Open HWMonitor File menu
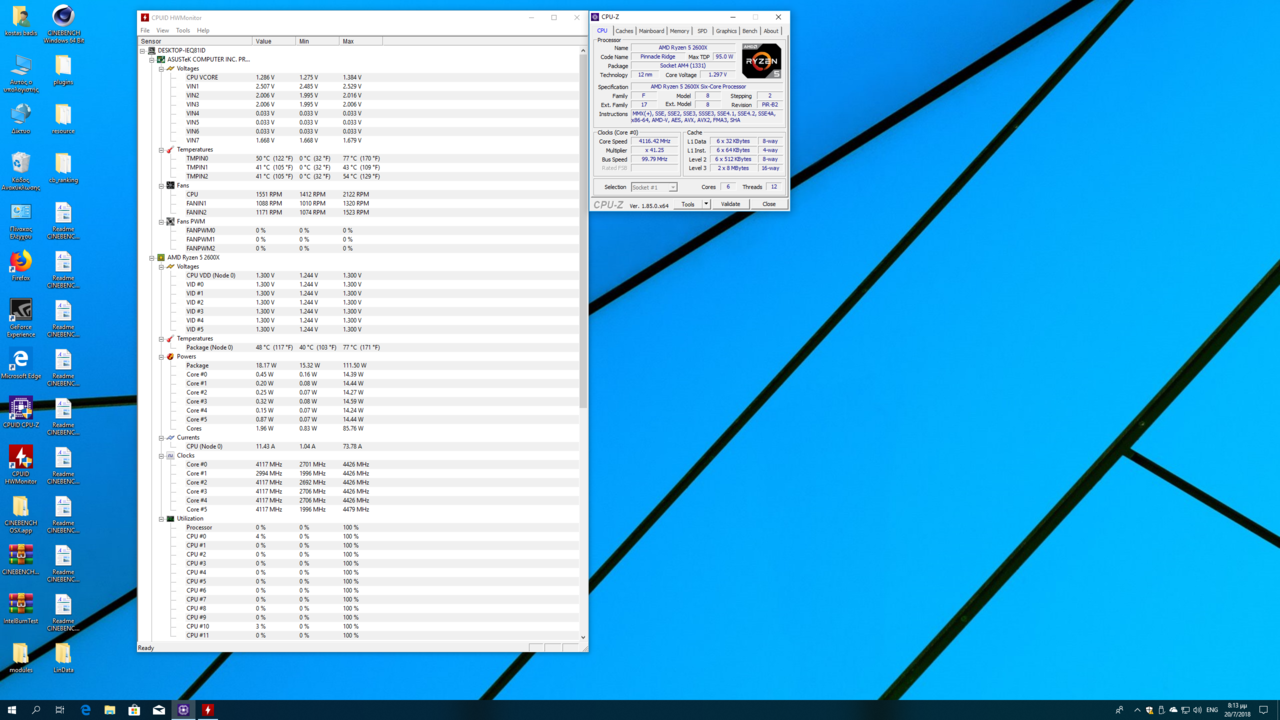The height and width of the screenshot is (720, 1280). click(145, 30)
